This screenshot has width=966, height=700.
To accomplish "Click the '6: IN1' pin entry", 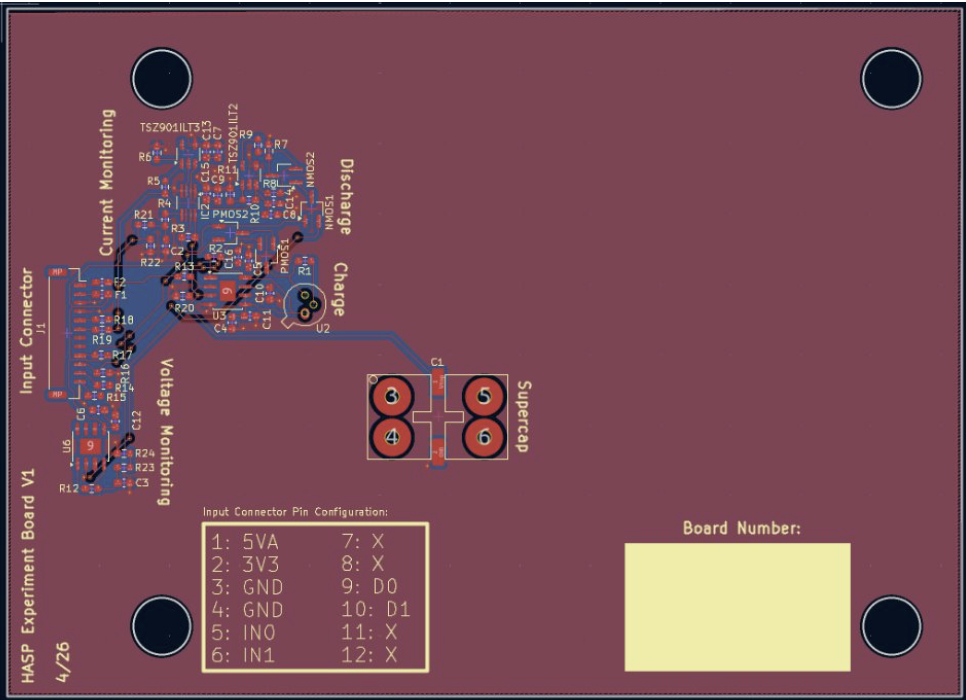I will pyautogui.click(x=243, y=655).
